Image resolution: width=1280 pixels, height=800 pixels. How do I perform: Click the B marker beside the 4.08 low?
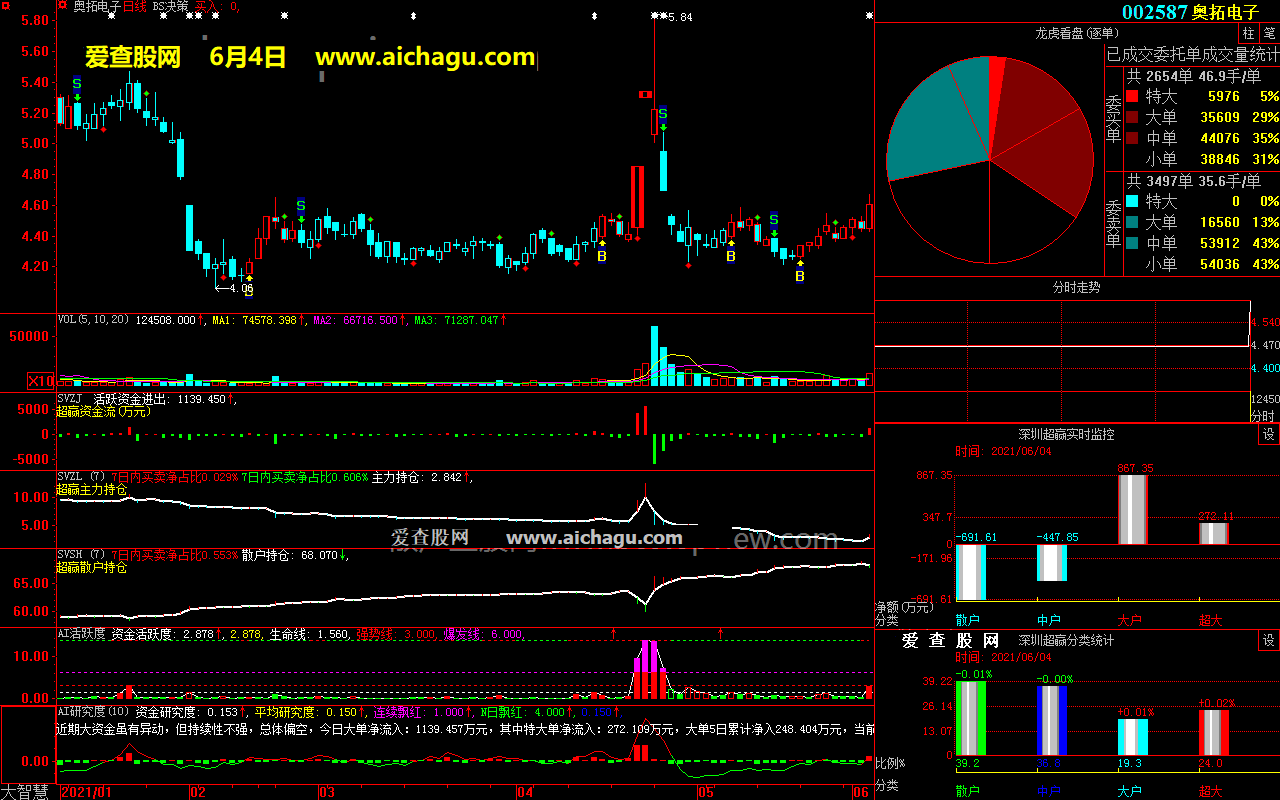click(249, 293)
